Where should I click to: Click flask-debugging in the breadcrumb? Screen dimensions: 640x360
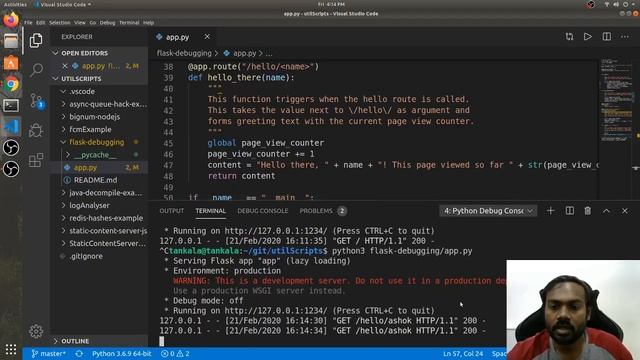point(184,53)
